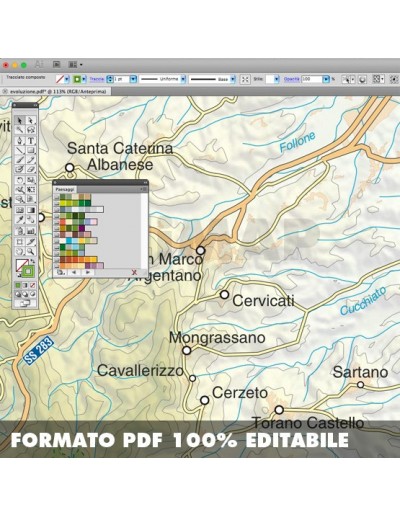
Task: Select the Width tool
Action: click(20, 190)
